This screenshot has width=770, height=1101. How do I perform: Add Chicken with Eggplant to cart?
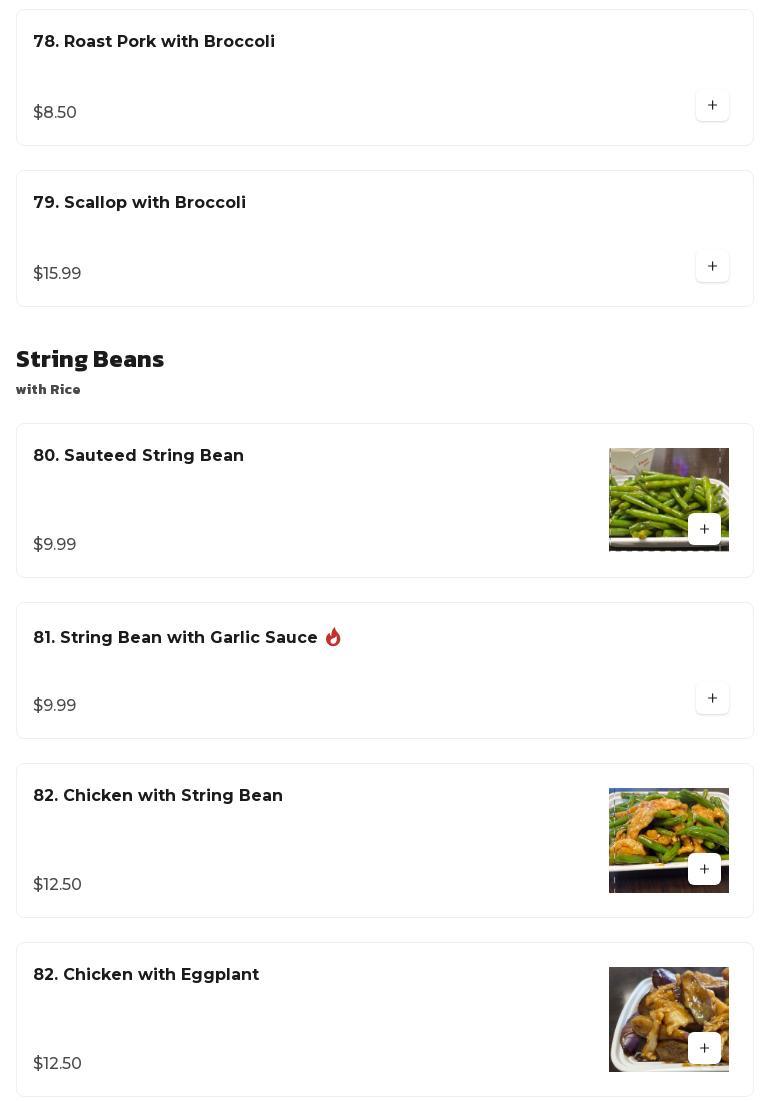pyautogui.click(x=704, y=1048)
